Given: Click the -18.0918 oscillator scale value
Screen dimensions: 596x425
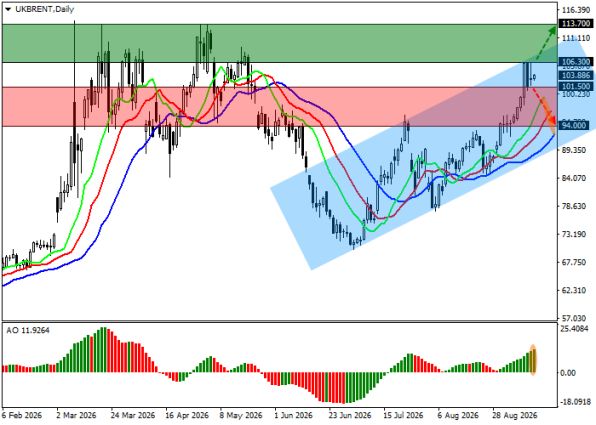Looking at the screenshot, I should (x=576, y=402).
